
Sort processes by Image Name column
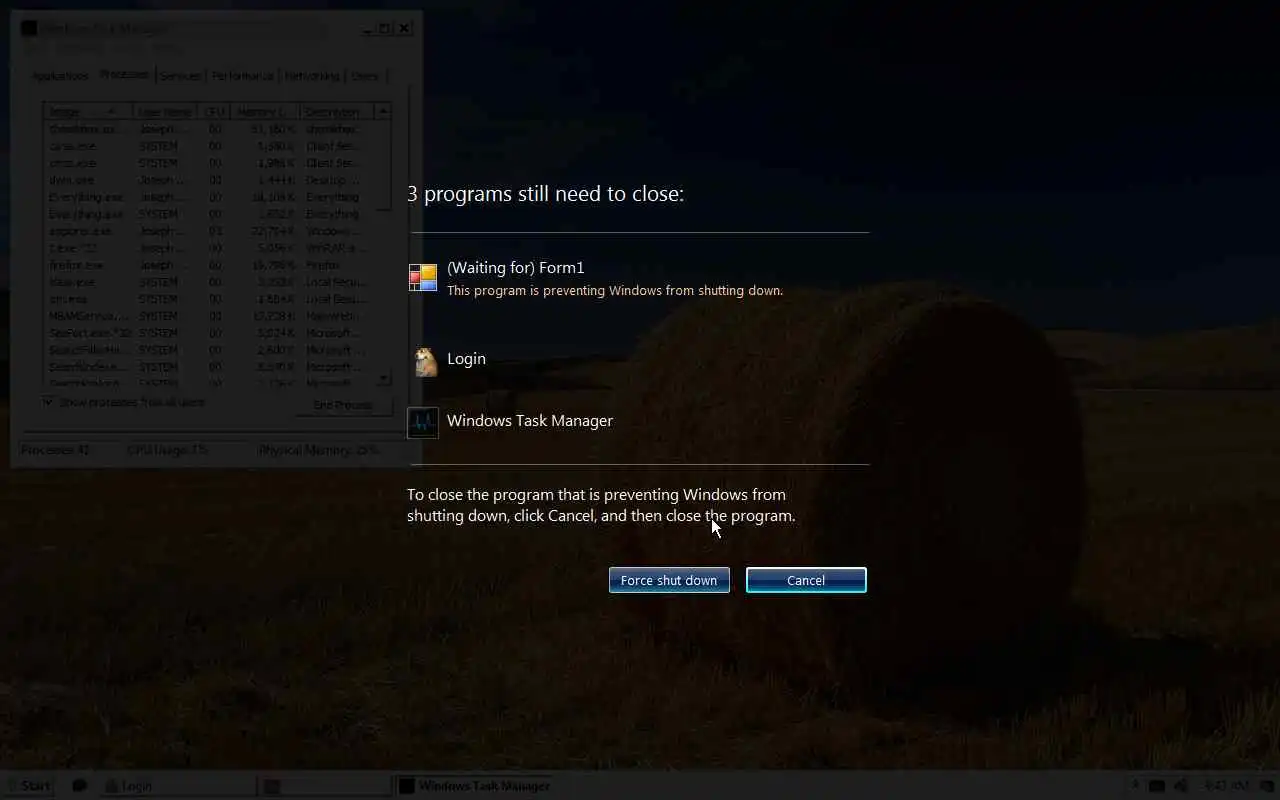click(88, 112)
